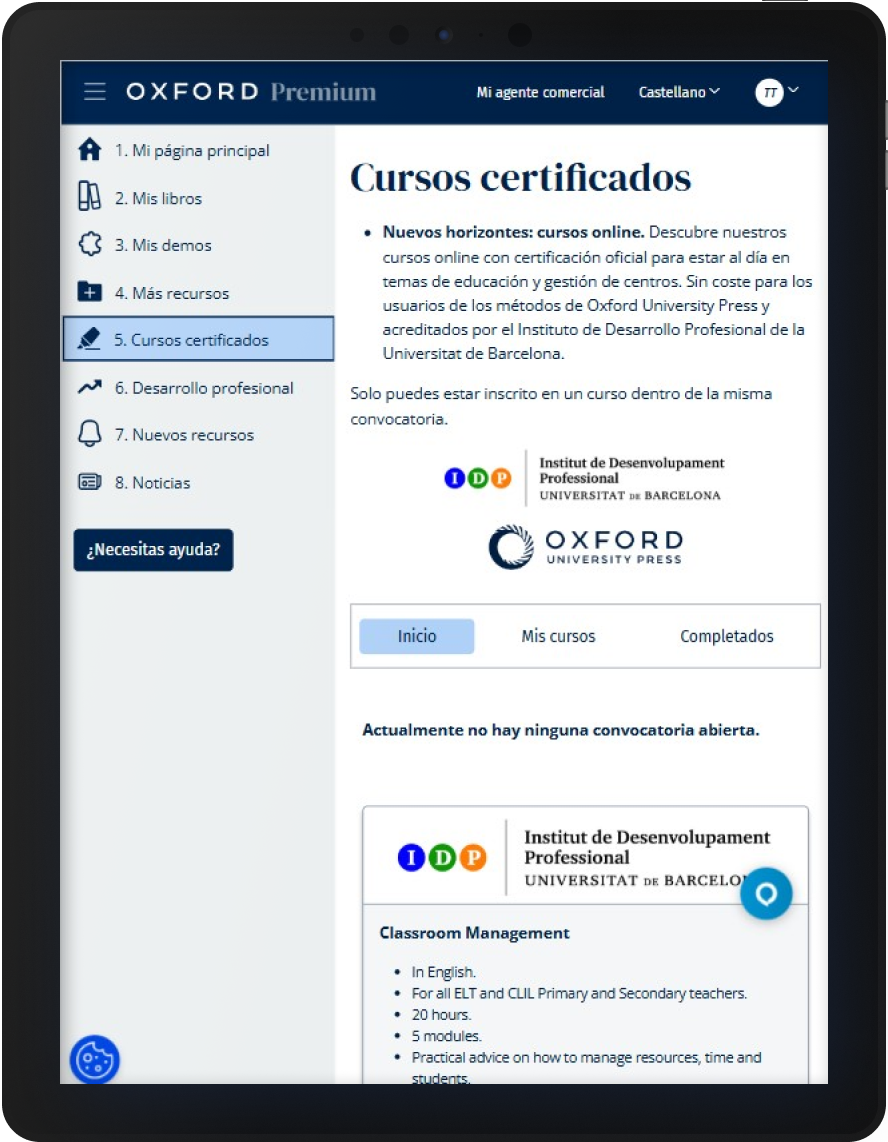Switch to the Mis cursos tab
The image size is (888, 1142).
(558, 636)
